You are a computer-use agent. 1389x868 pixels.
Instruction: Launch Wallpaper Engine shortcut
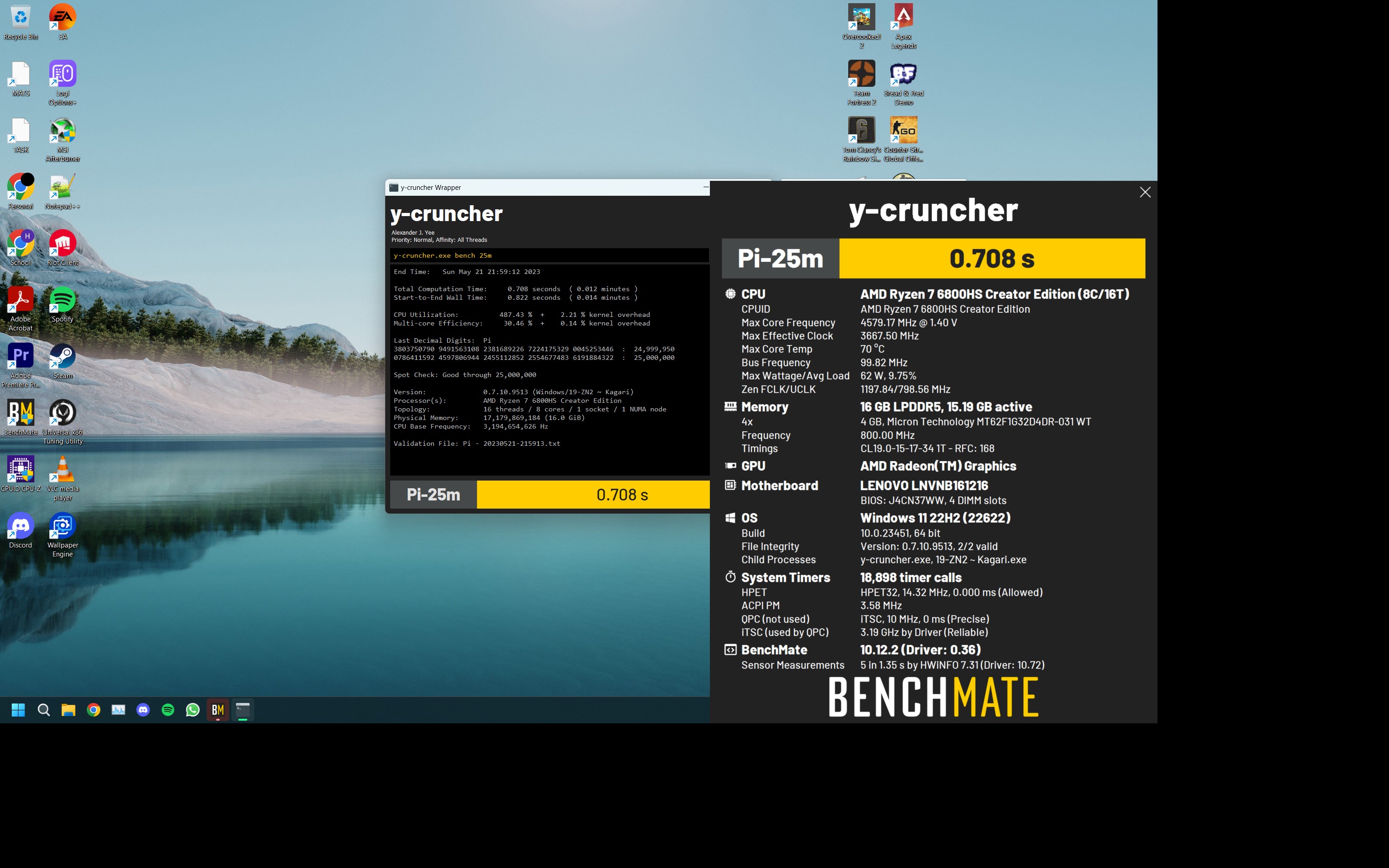click(x=62, y=535)
